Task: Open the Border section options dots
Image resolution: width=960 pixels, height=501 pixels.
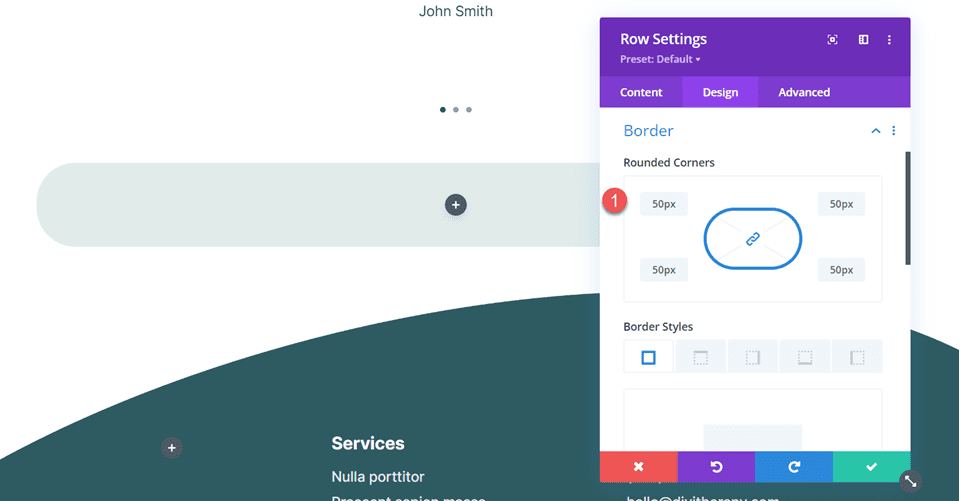Action: click(x=894, y=130)
